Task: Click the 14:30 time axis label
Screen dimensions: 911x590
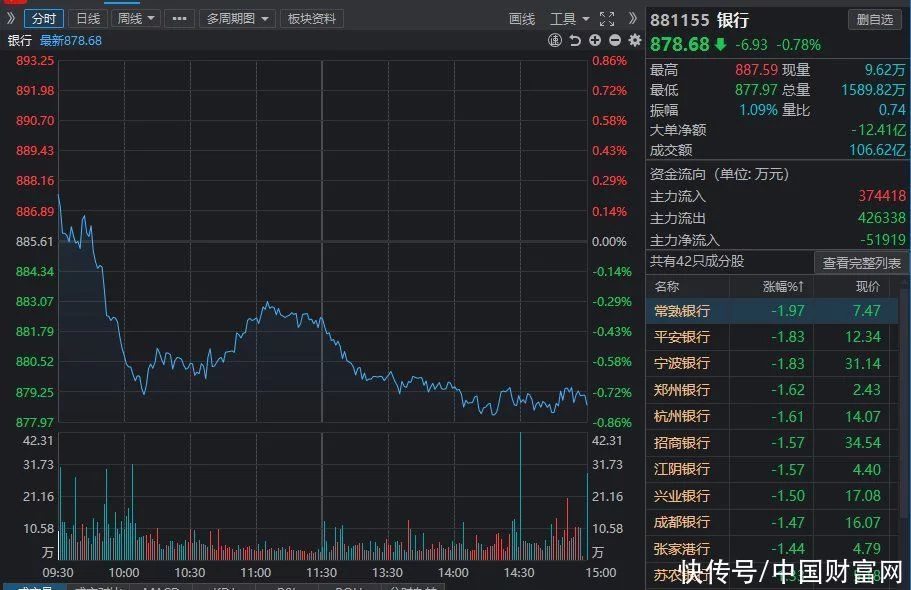Action: [519, 573]
